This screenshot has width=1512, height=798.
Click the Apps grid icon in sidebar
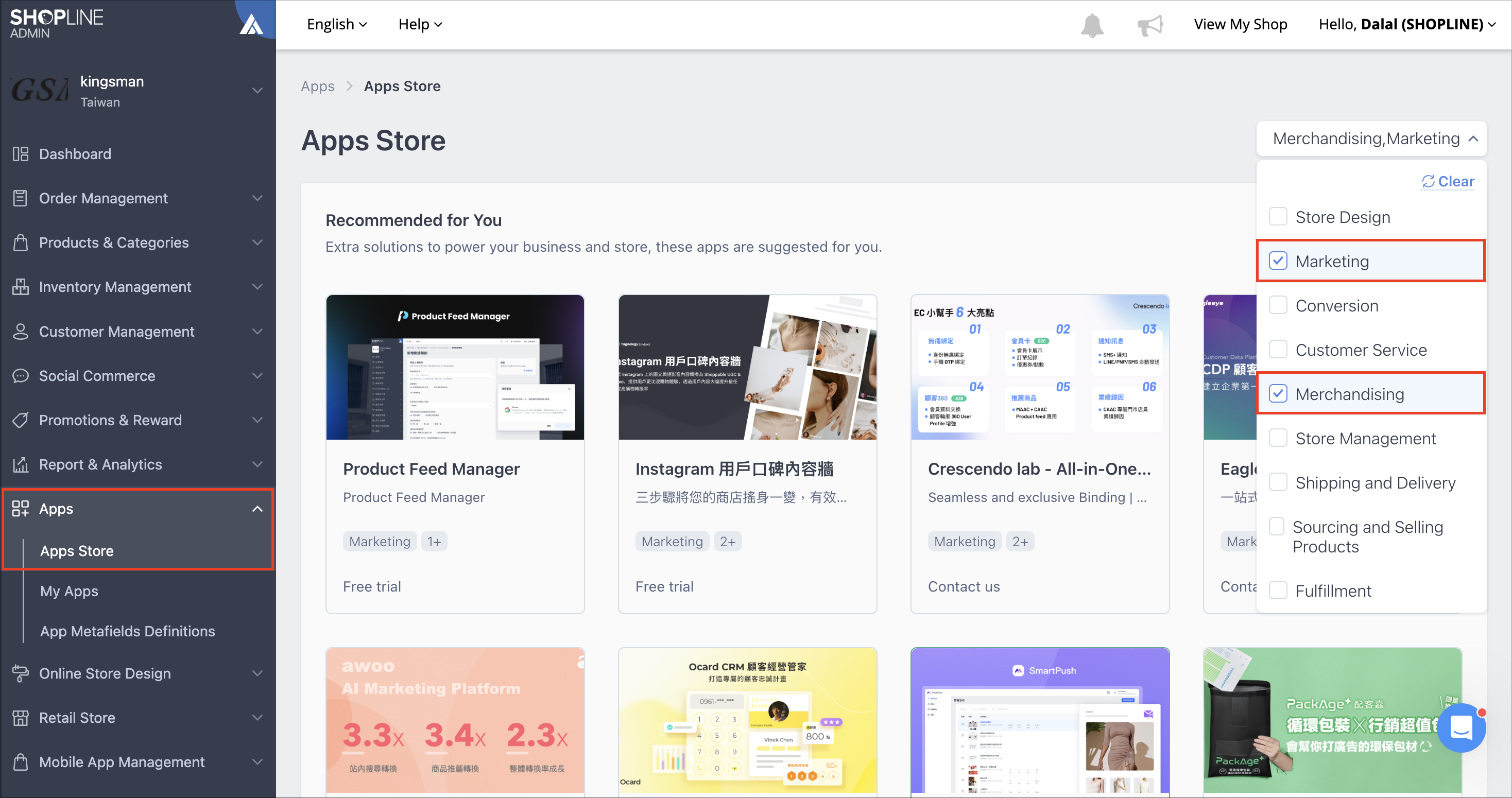(21, 509)
